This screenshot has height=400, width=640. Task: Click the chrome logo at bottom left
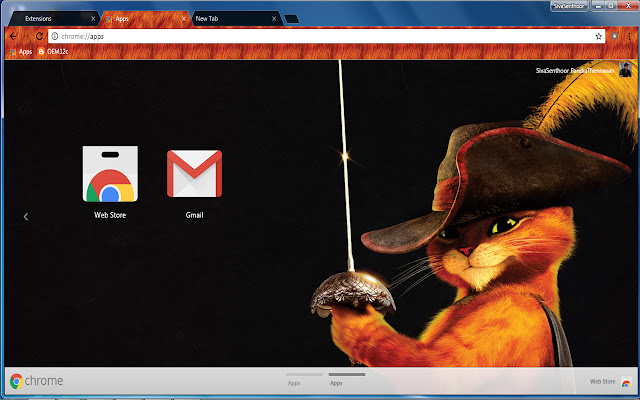36,381
